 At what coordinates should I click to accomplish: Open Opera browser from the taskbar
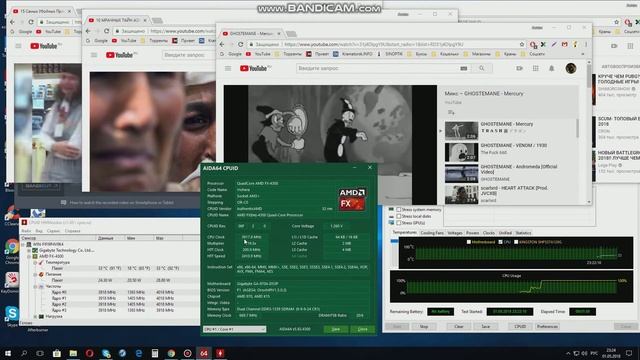point(89,353)
